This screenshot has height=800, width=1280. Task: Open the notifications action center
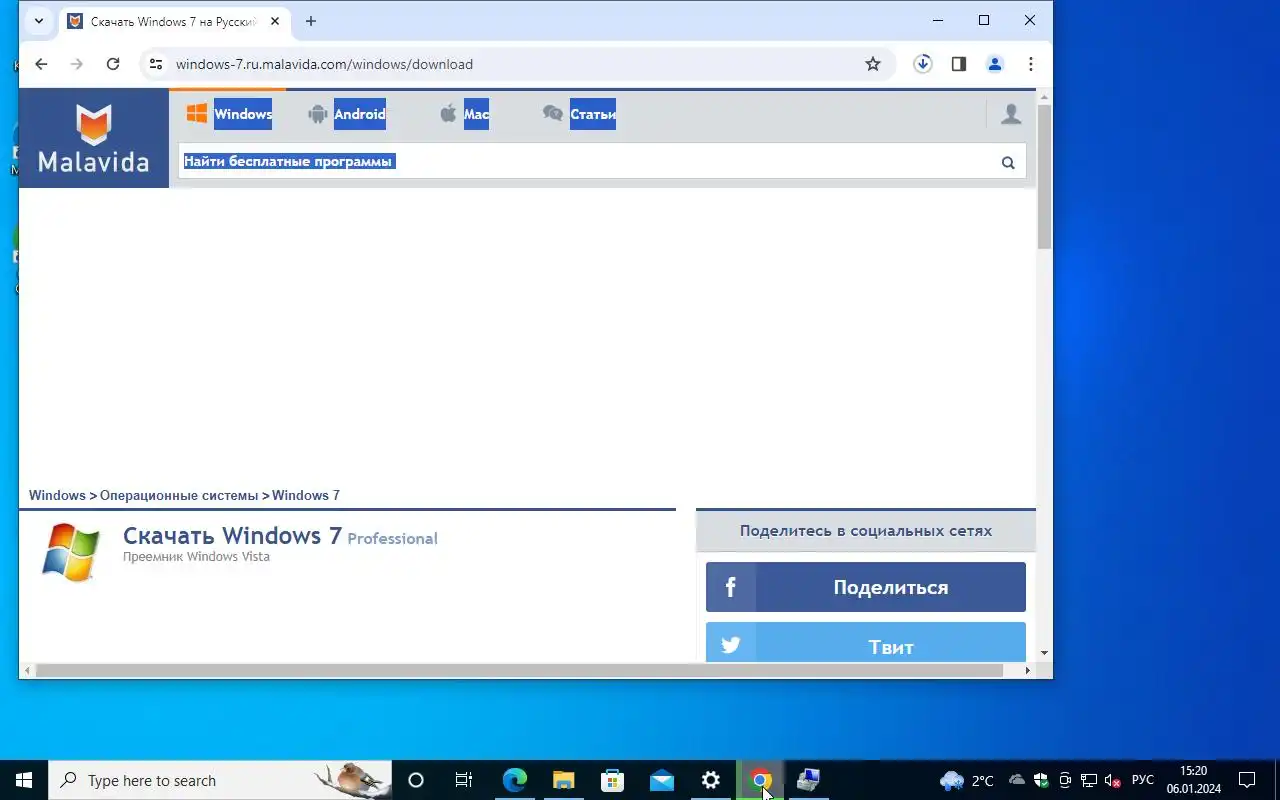(x=1247, y=780)
